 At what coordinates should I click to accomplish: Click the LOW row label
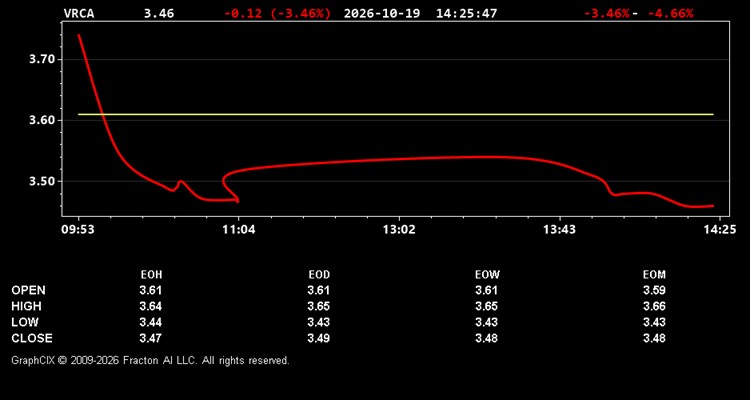[25, 322]
